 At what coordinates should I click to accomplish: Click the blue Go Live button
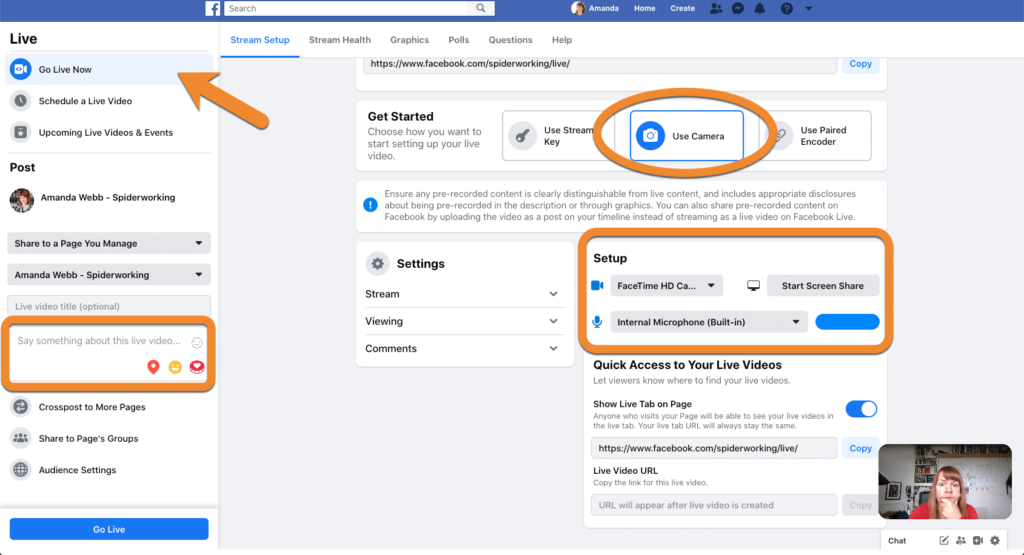tap(109, 529)
